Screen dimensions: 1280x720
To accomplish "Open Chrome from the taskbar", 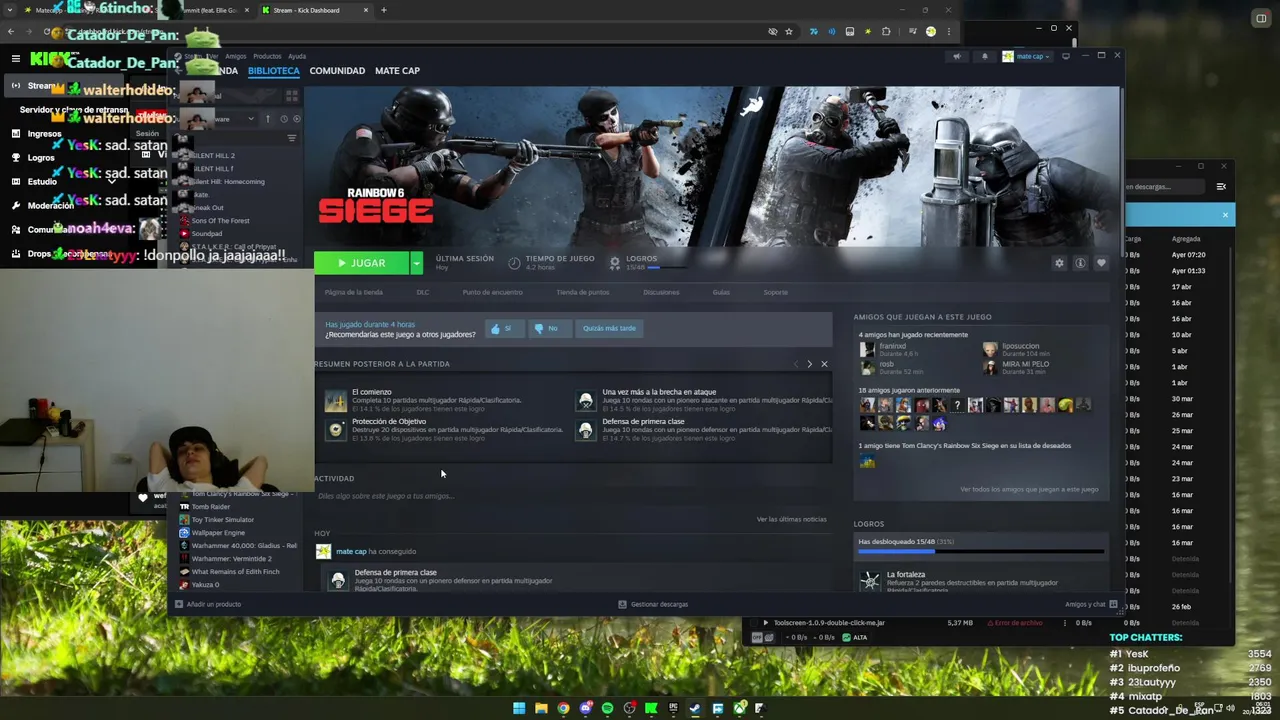I will tap(563, 708).
